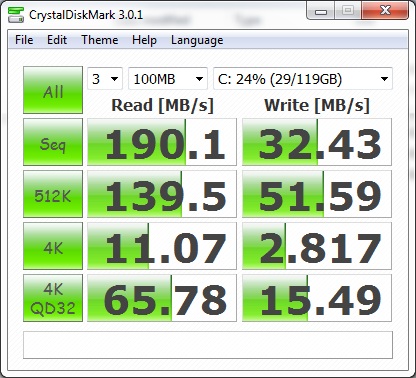Start the 512K benchmark test

53,194
